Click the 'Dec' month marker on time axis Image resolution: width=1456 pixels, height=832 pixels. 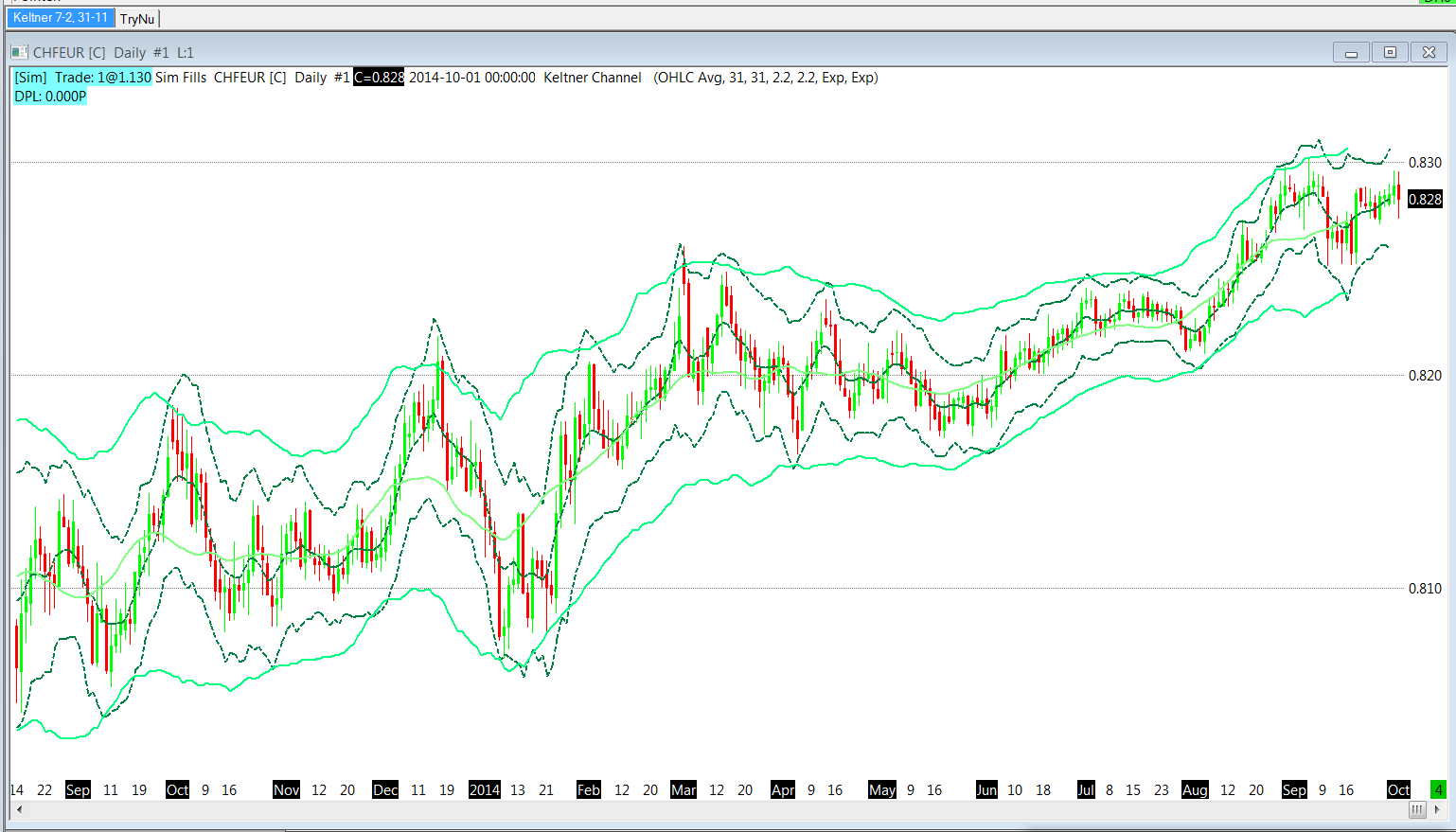click(x=385, y=790)
